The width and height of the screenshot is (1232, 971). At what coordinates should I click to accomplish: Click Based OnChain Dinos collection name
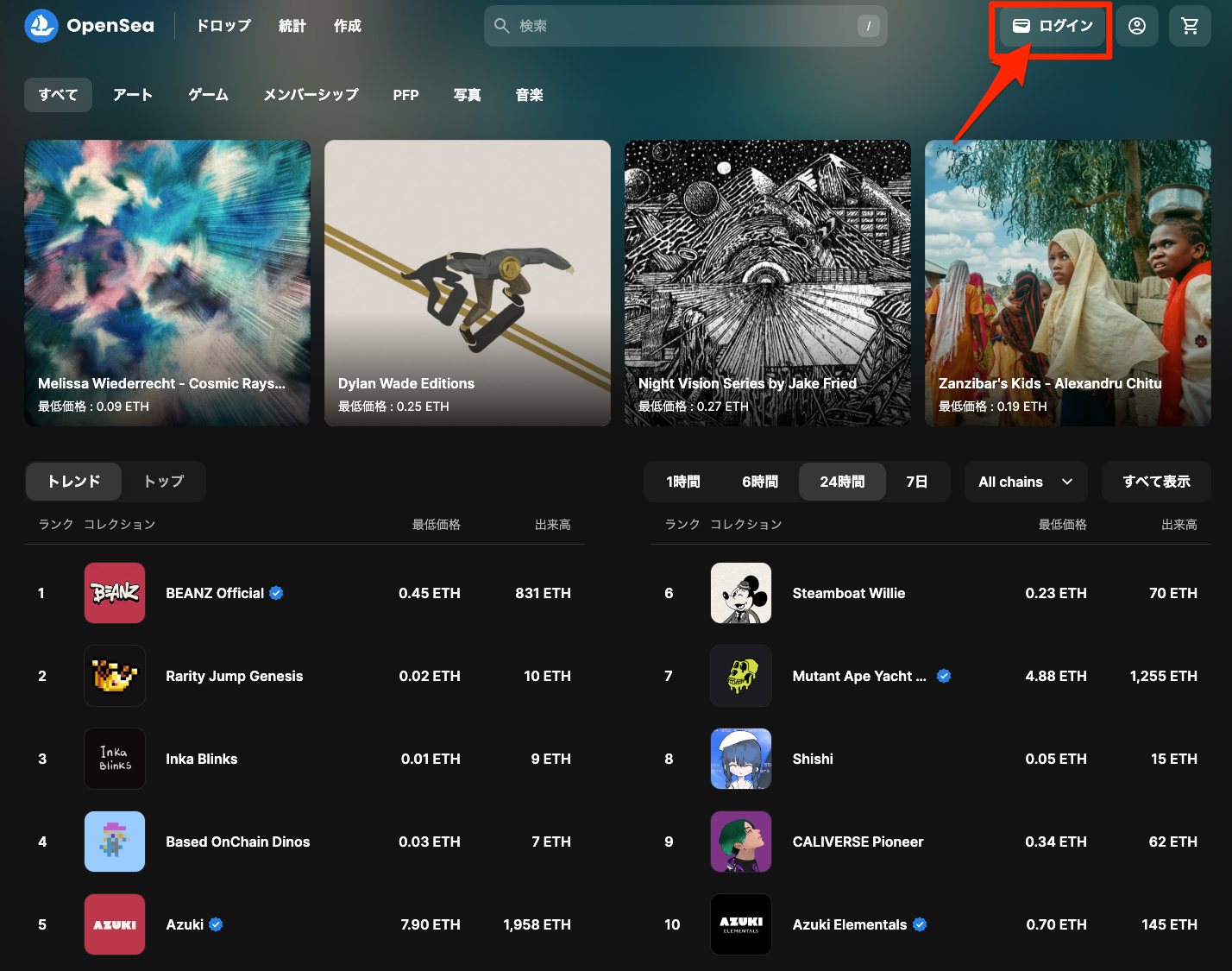pyautogui.click(x=238, y=842)
